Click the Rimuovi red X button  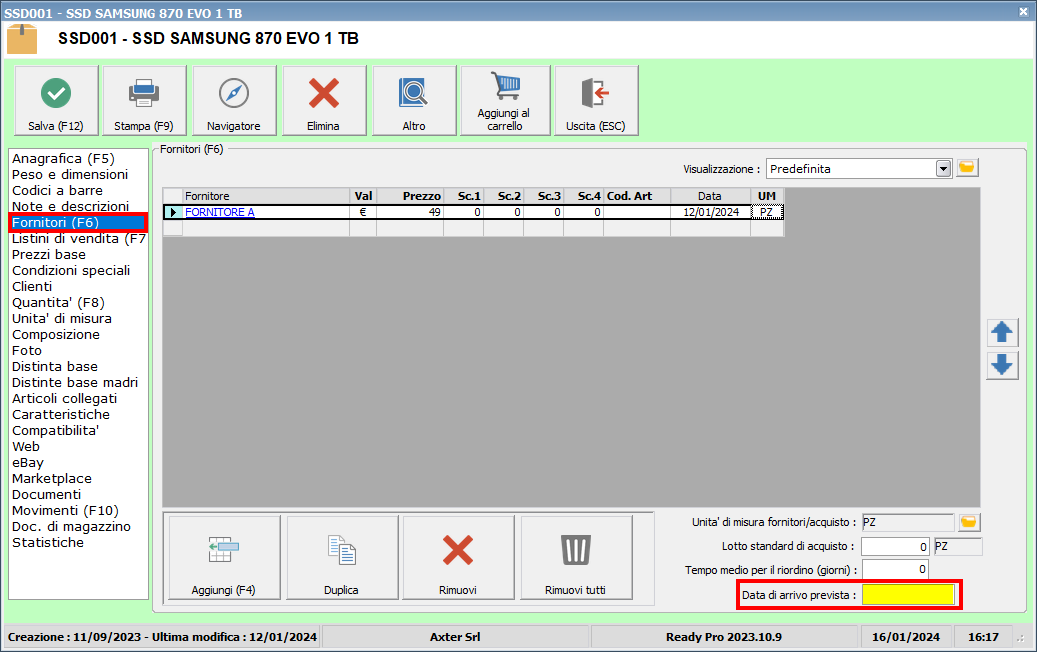(458, 557)
